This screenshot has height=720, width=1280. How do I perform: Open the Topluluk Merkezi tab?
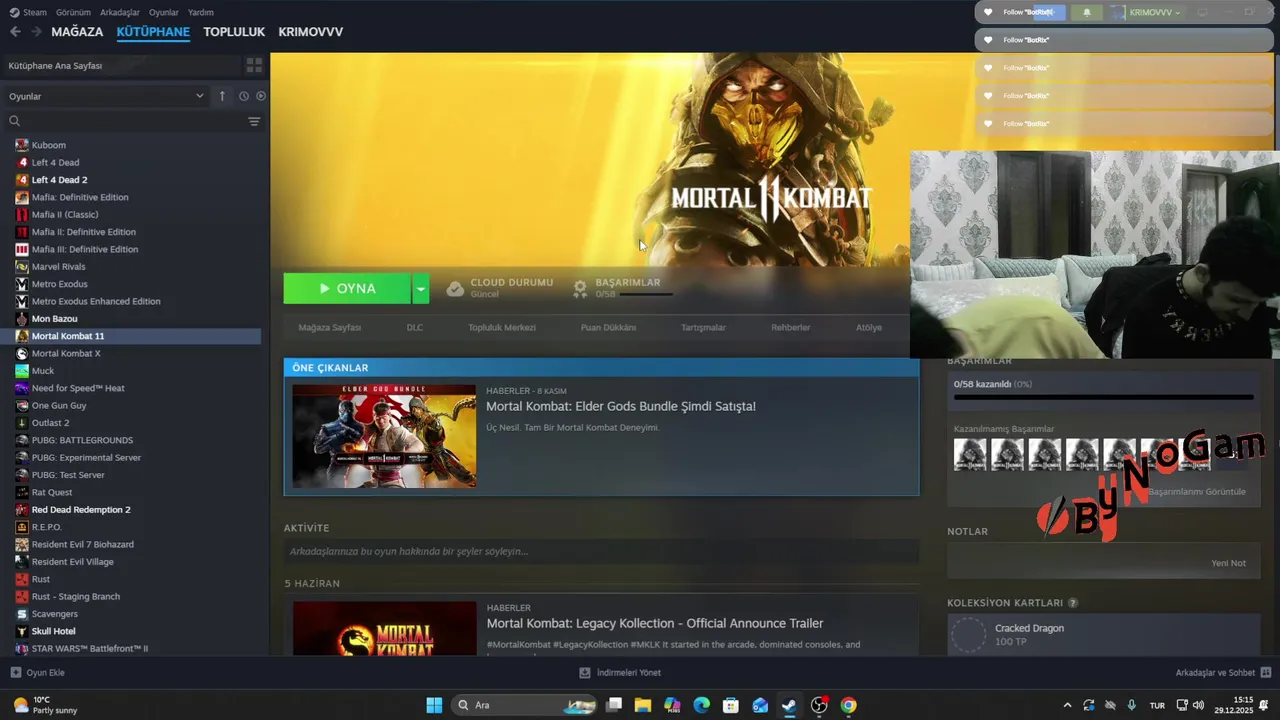coord(502,327)
